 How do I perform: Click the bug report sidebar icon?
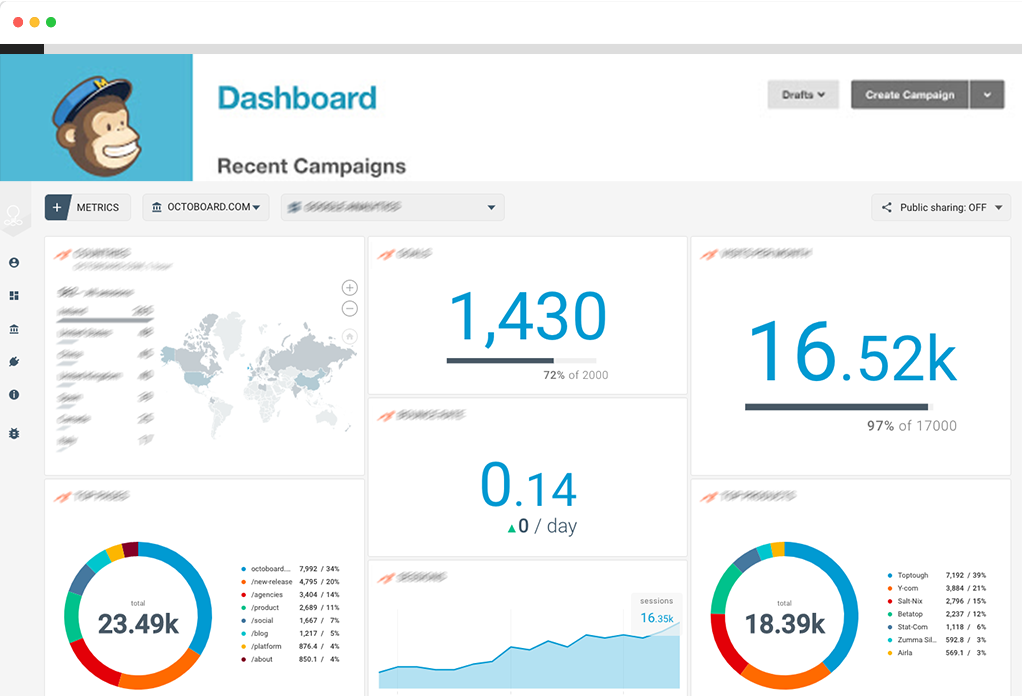point(14,433)
